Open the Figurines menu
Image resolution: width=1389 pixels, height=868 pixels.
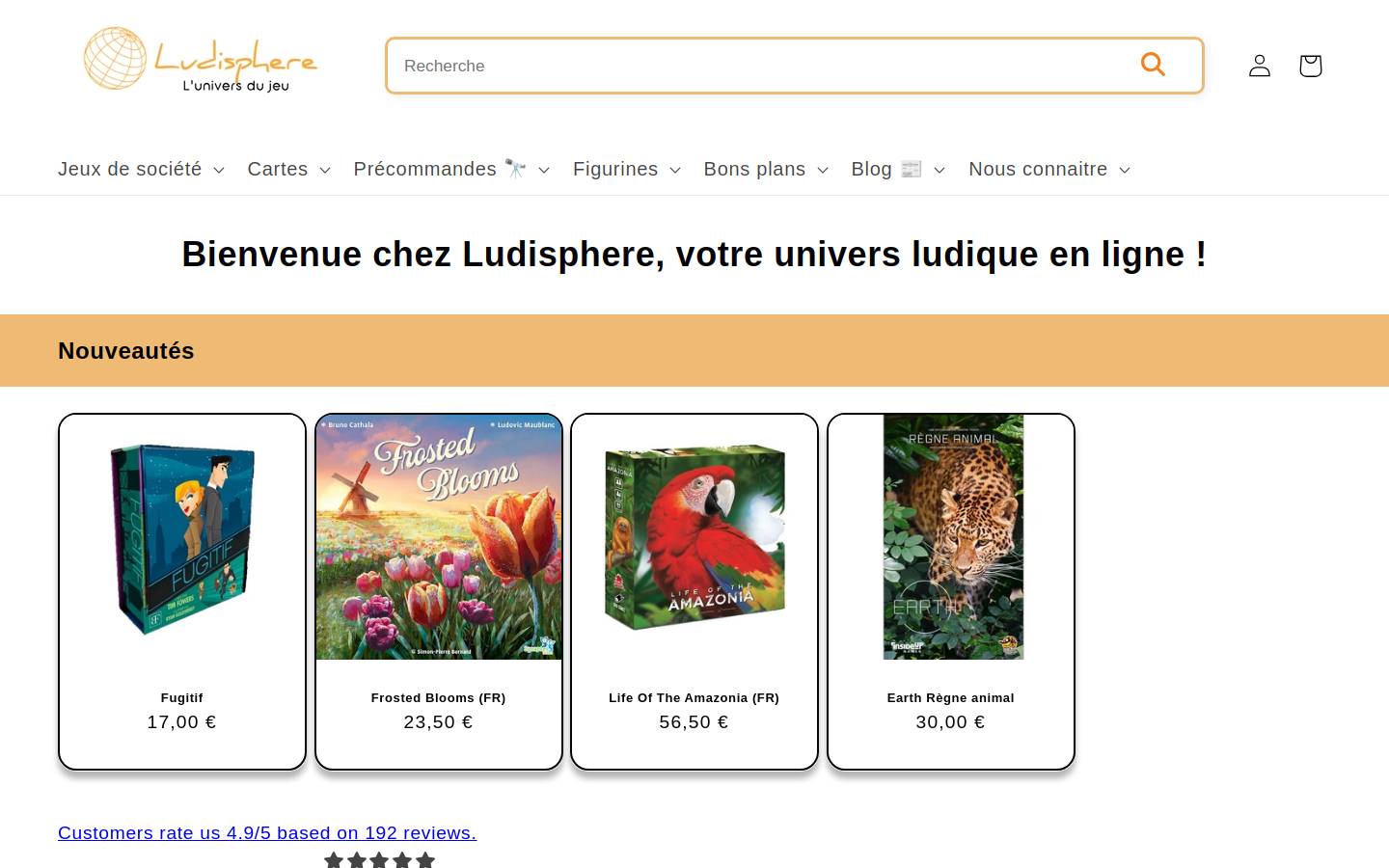(x=627, y=169)
